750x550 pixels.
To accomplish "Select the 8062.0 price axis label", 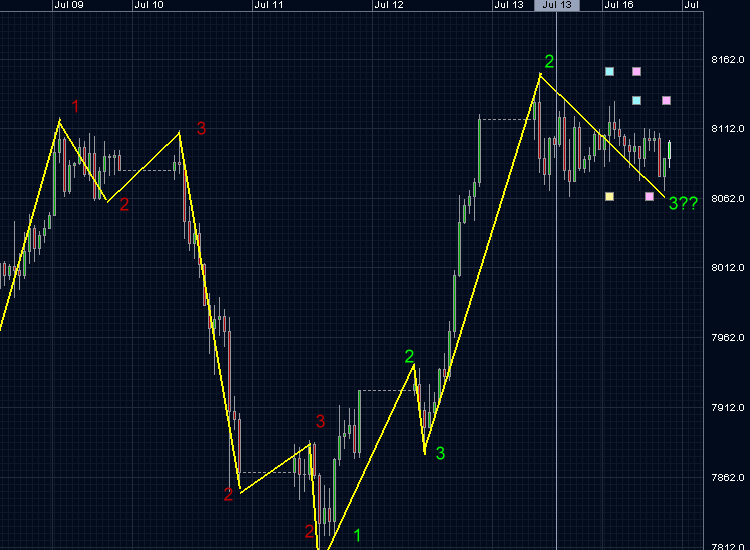I will pos(728,198).
